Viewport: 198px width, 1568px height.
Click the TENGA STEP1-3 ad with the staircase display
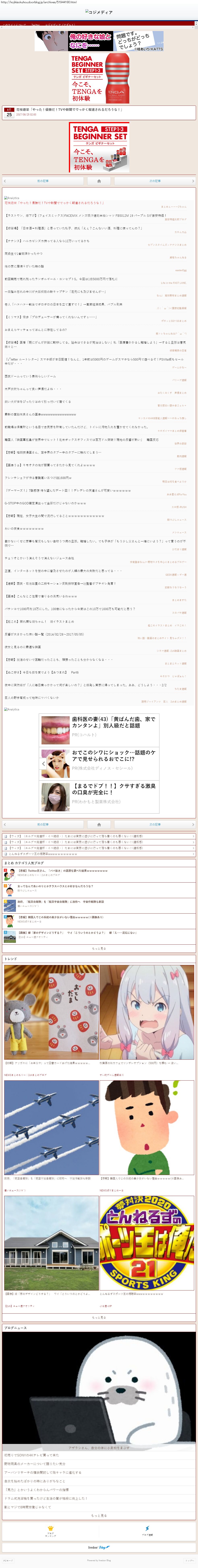[99, 147]
